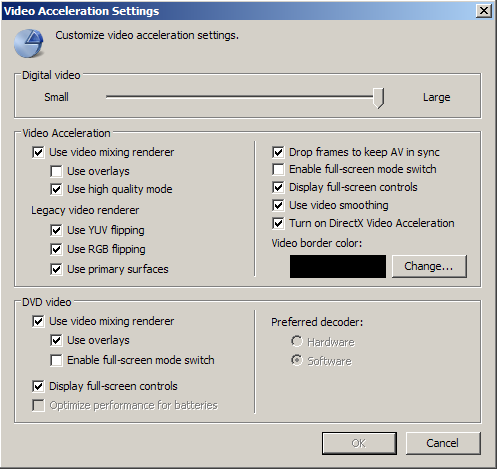This screenshot has width=497, height=469.
Task: Click the black video border color swatch
Action: tap(338, 266)
